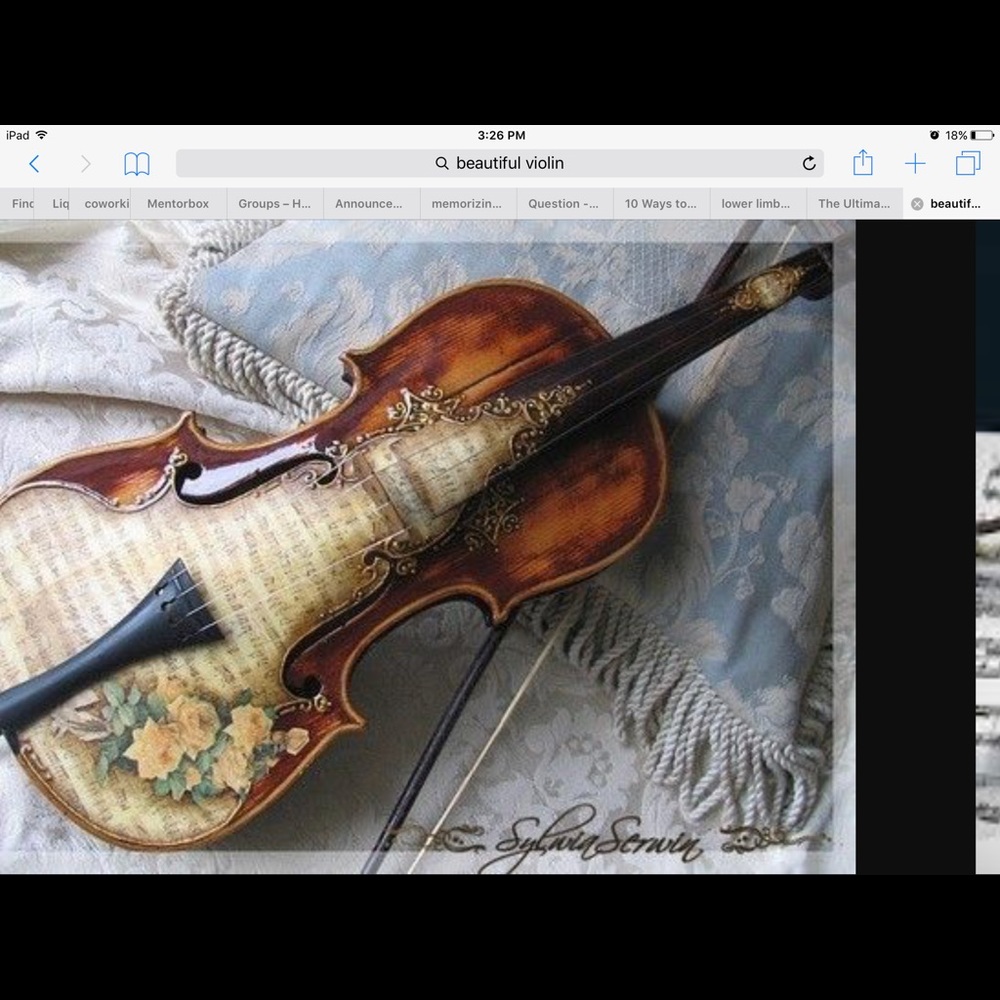1000x1000 pixels.
Task: Close the current beautiful violin tab
Action: [917, 204]
